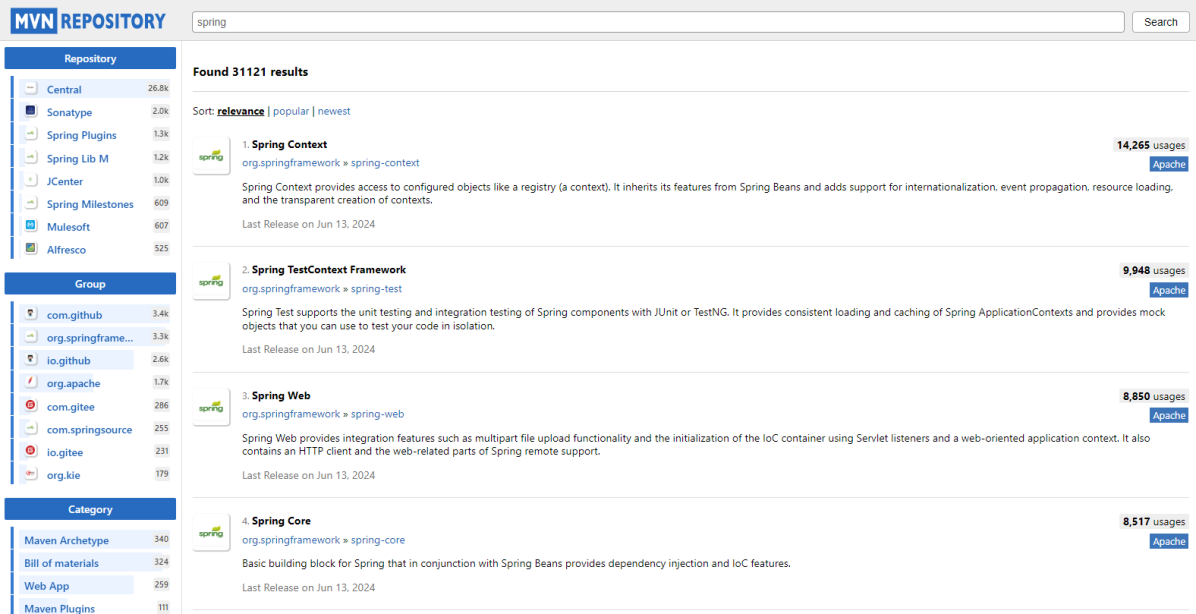
Task: Open the spring-core artifact link
Action: click(x=378, y=540)
